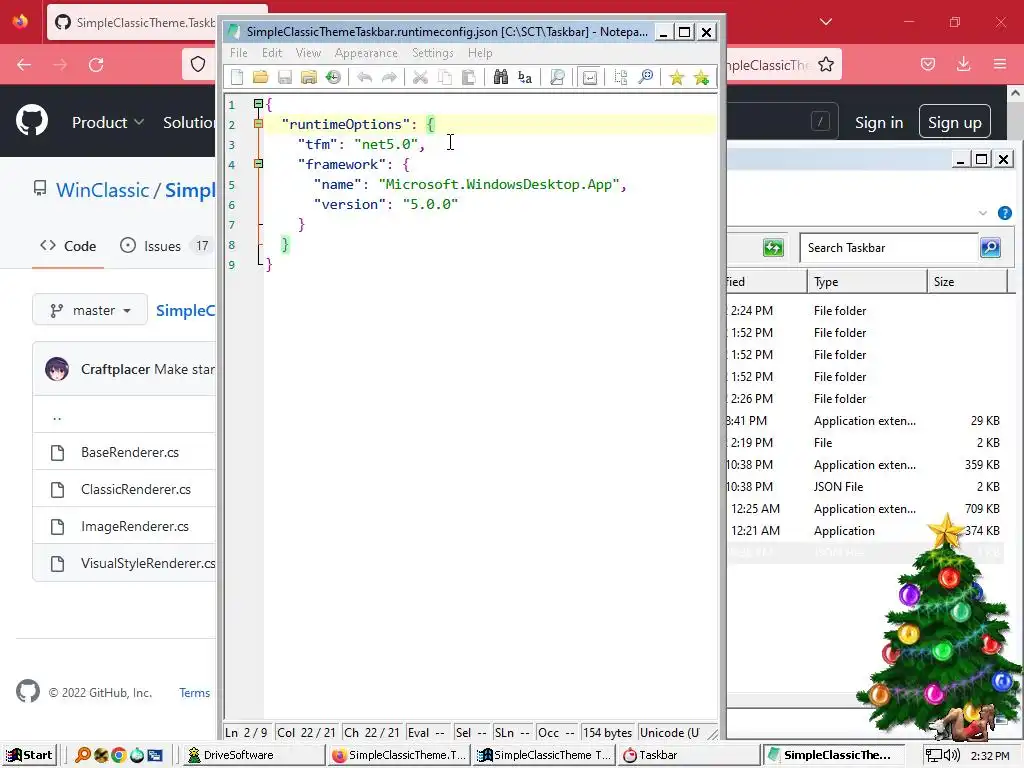Viewport: 1024px width, 768px height.
Task: Click the green refresh button in Explorer
Action: tap(773, 248)
